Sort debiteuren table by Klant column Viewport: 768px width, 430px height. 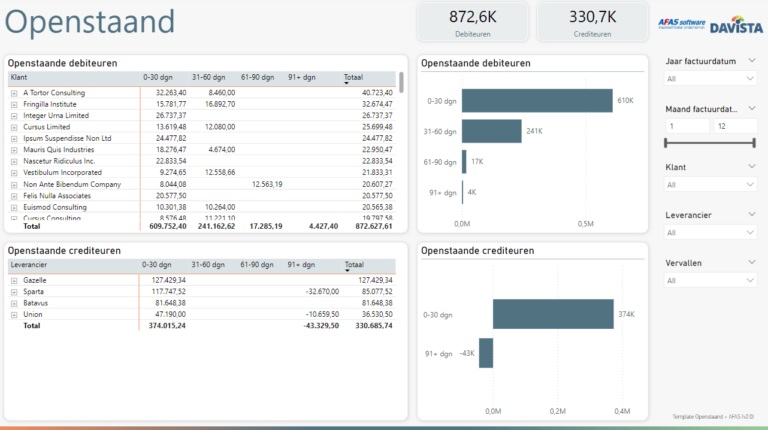point(19,77)
